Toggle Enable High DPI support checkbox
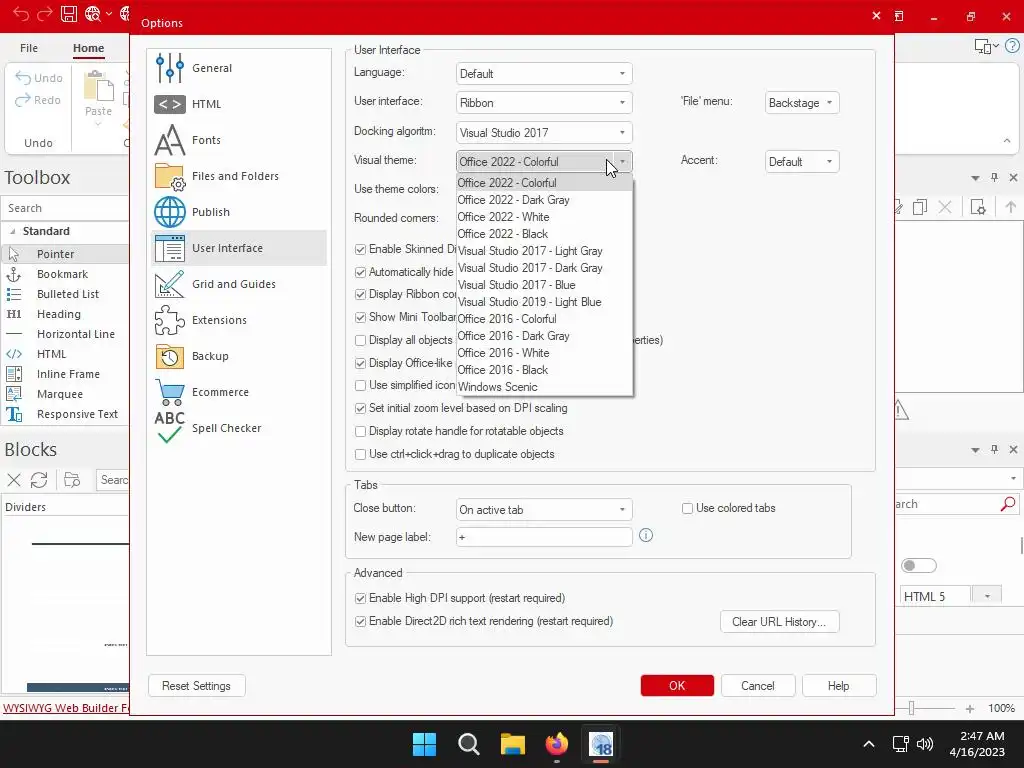The width and height of the screenshot is (1024, 768). pyautogui.click(x=360, y=598)
